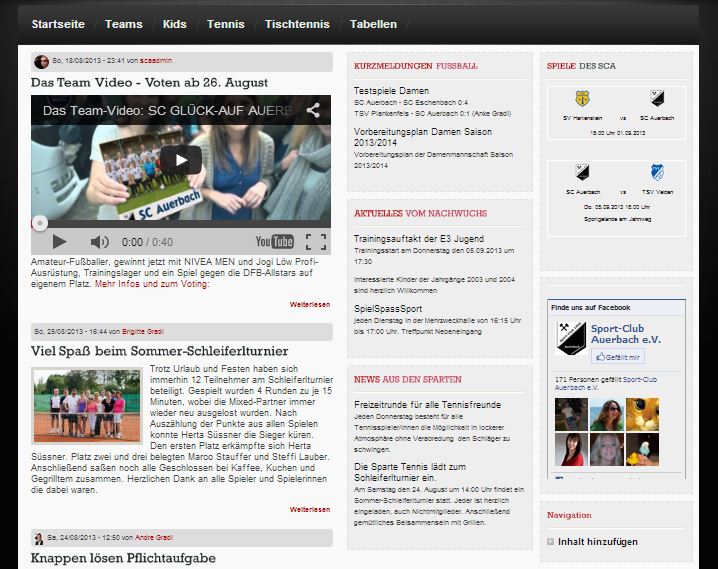
Task: Enter fullscreen mode on the video player
Action: [316, 242]
